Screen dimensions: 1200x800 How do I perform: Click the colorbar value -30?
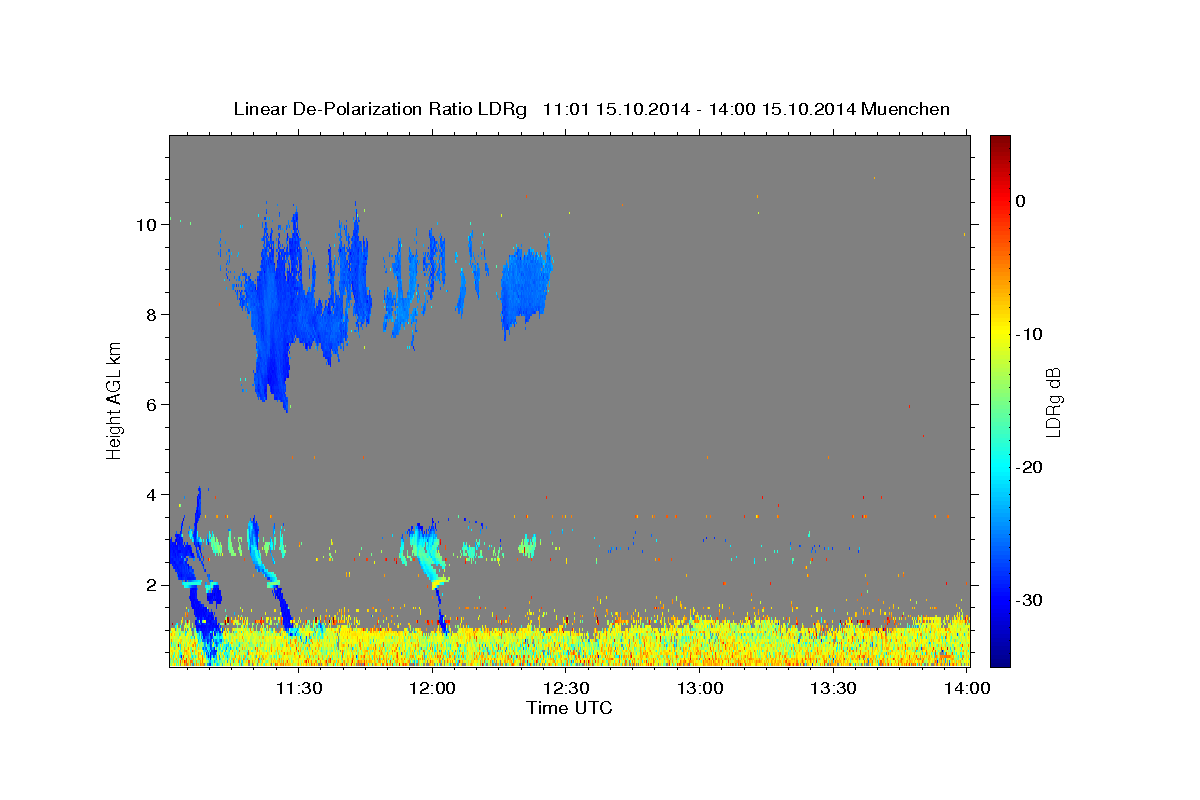click(1029, 600)
